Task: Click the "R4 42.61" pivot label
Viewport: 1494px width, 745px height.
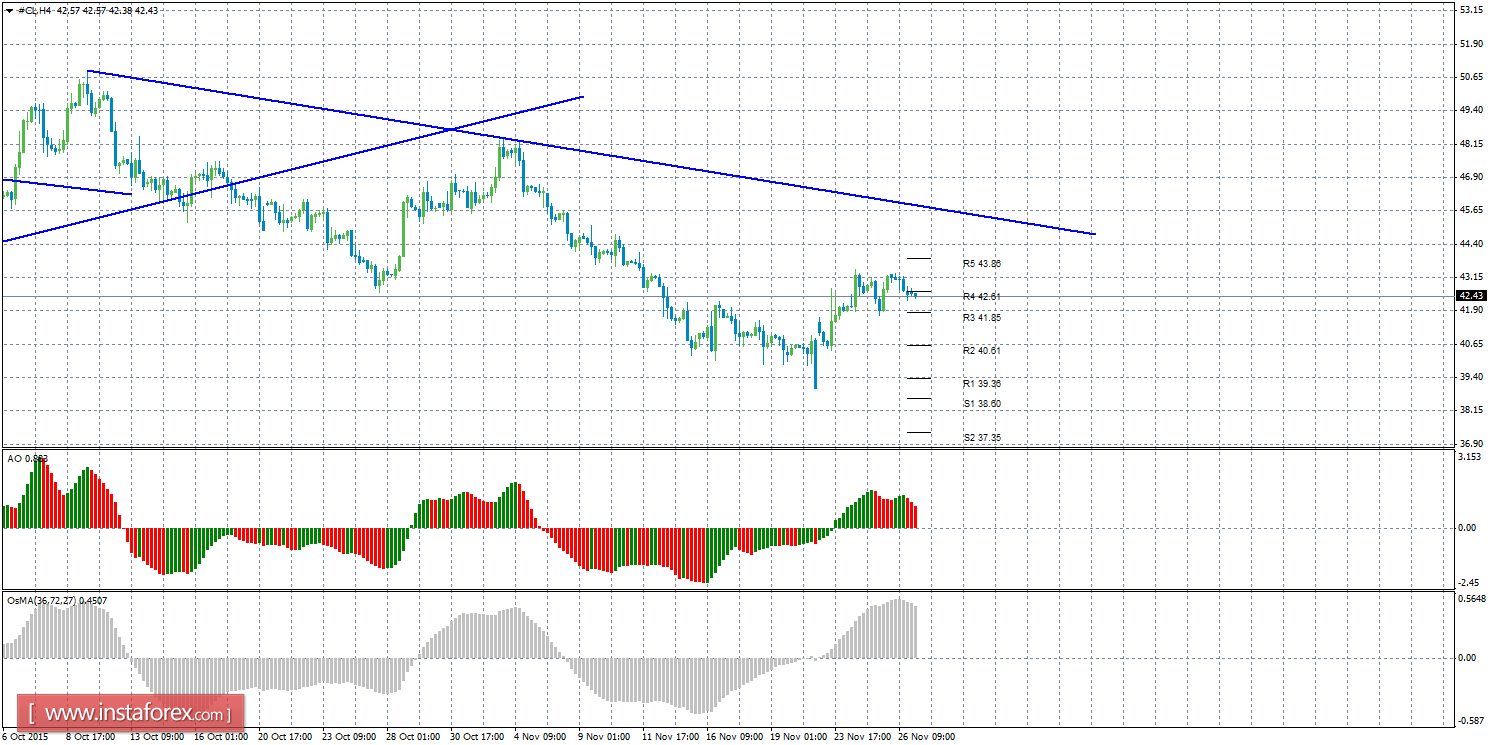Action: [982, 297]
